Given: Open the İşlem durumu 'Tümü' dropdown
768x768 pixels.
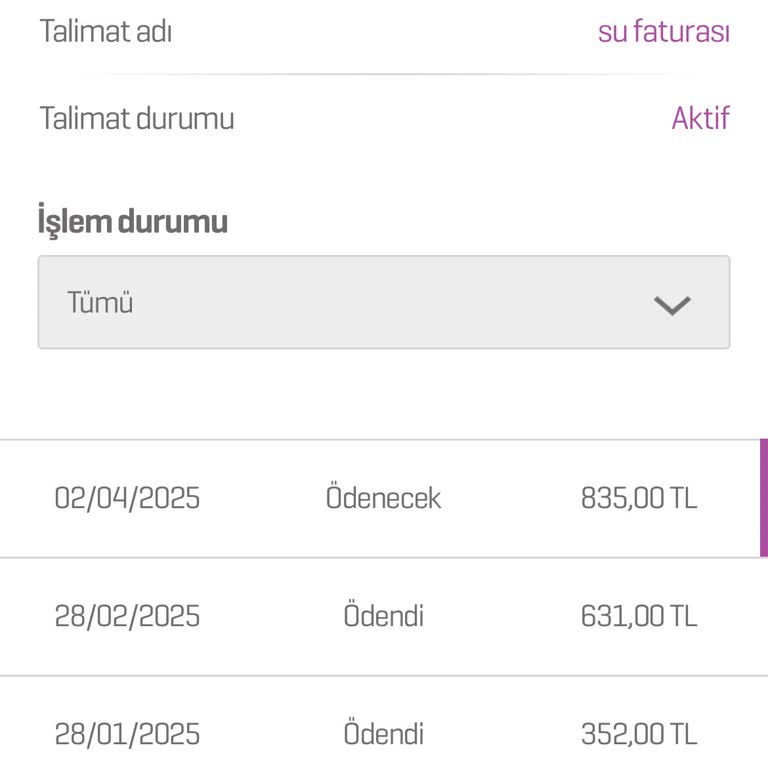Looking at the screenshot, I should point(383,303).
